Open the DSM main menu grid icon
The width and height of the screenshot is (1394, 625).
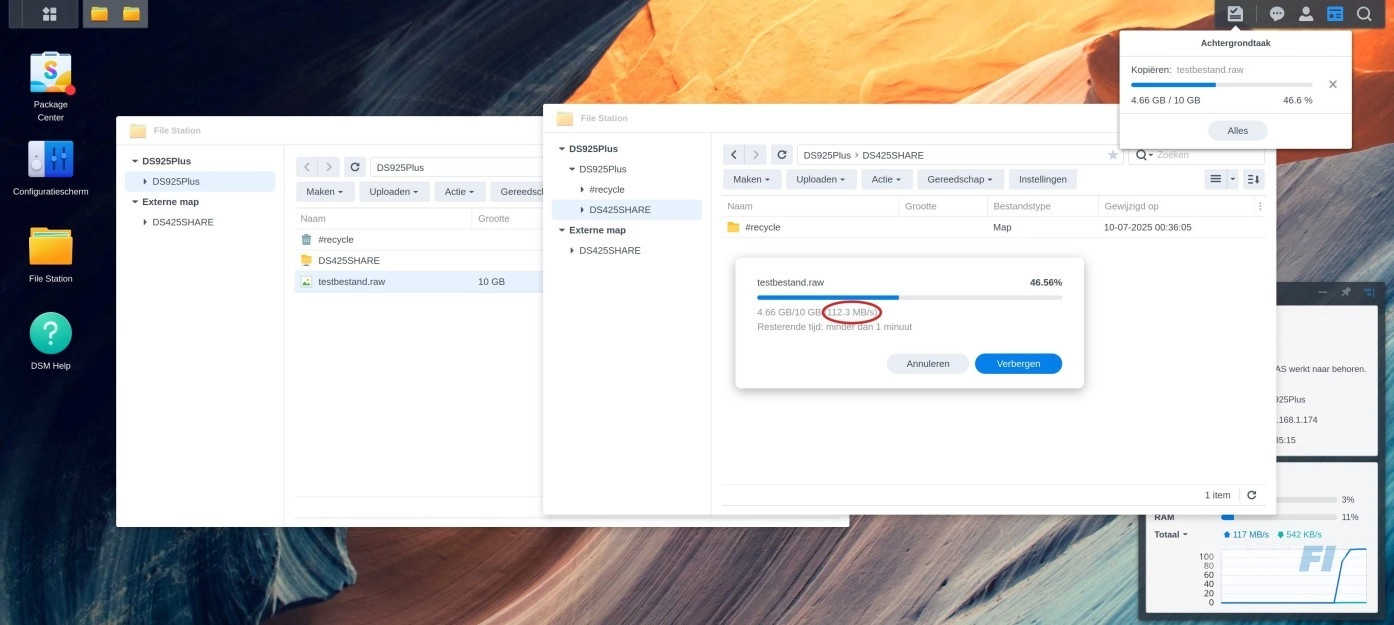click(49, 14)
